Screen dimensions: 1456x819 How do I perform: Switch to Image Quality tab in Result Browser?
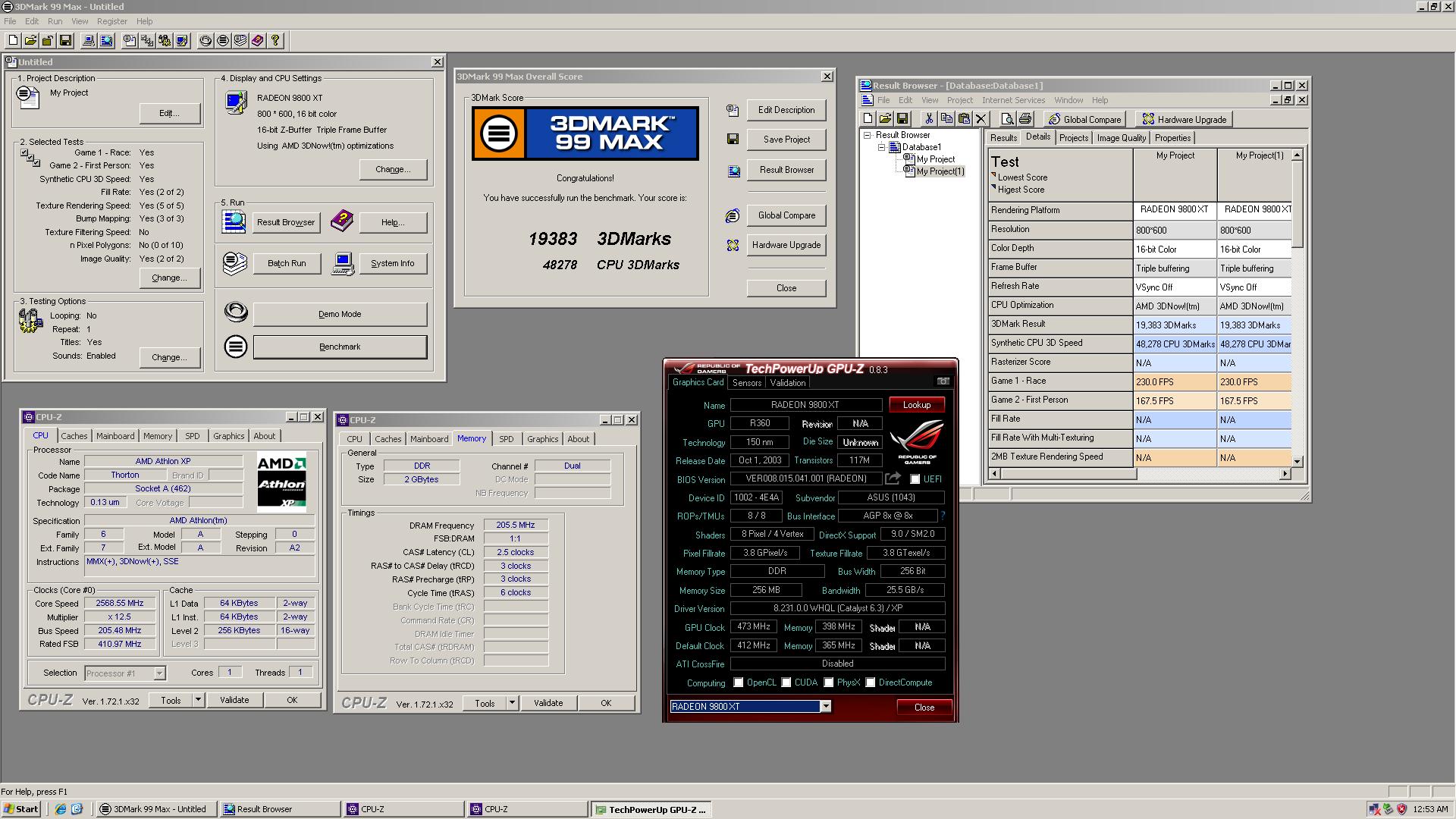(x=1122, y=138)
